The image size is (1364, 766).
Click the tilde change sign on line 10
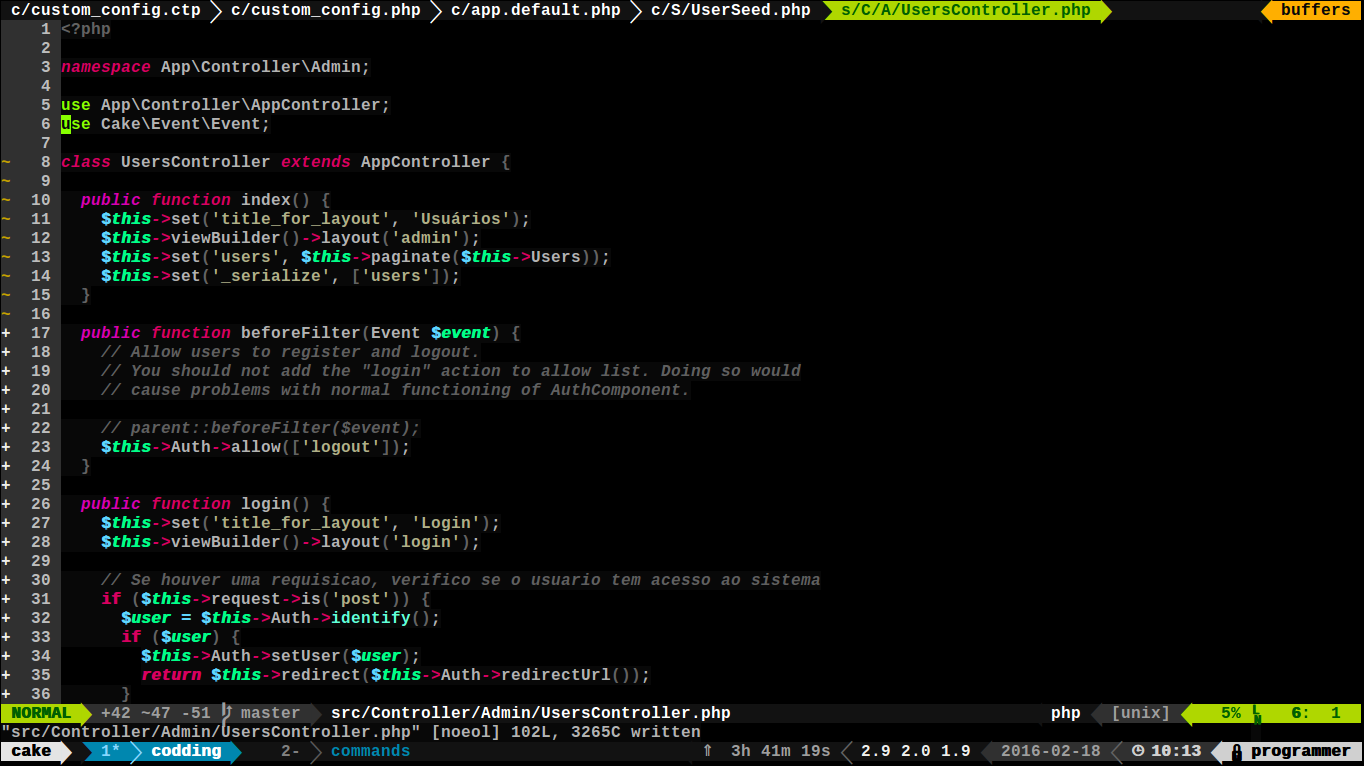pos(6,200)
